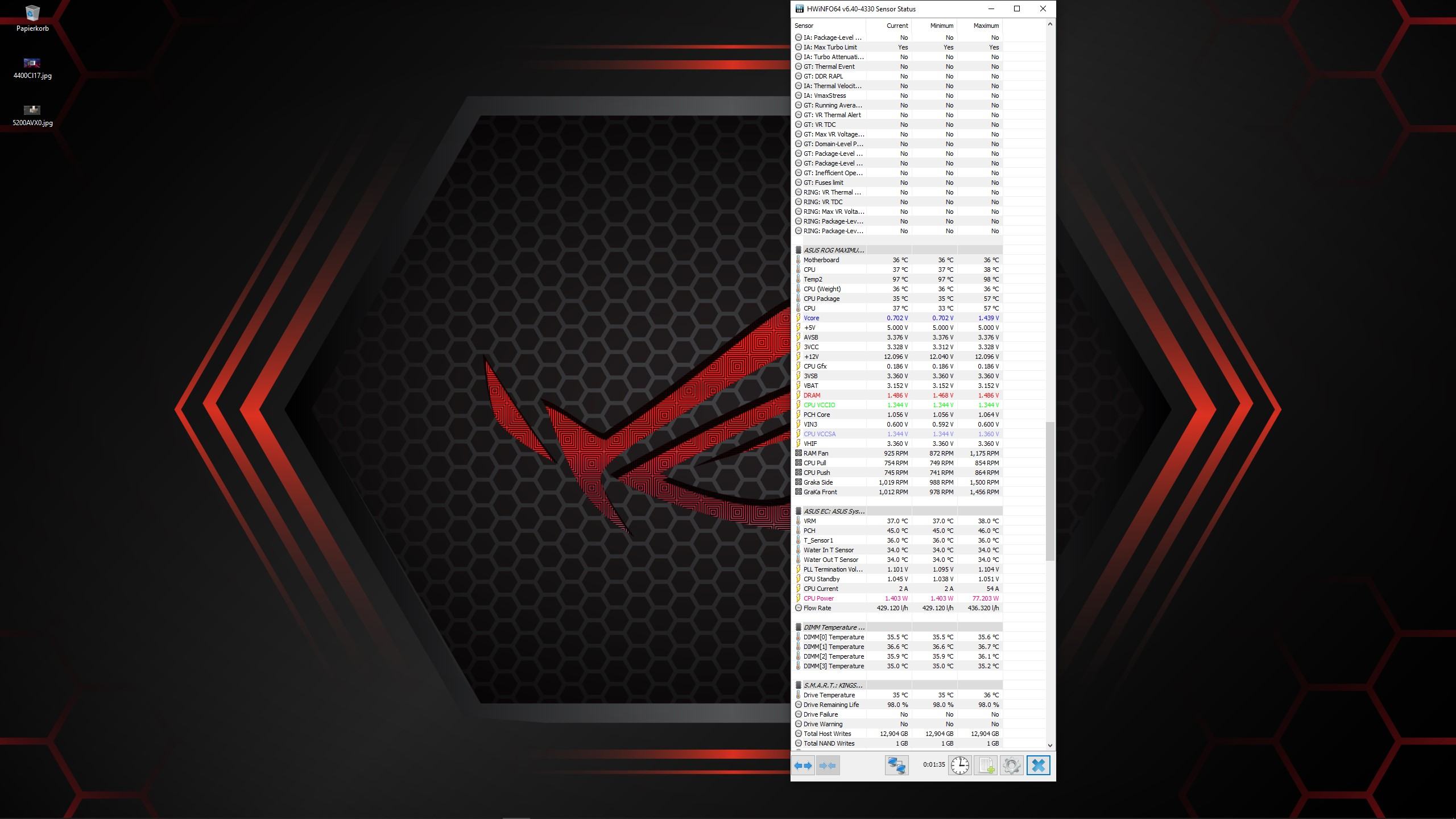Select the CPU Current row label
The width and height of the screenshot is (1456, 819).
click(x=821, y=589)
